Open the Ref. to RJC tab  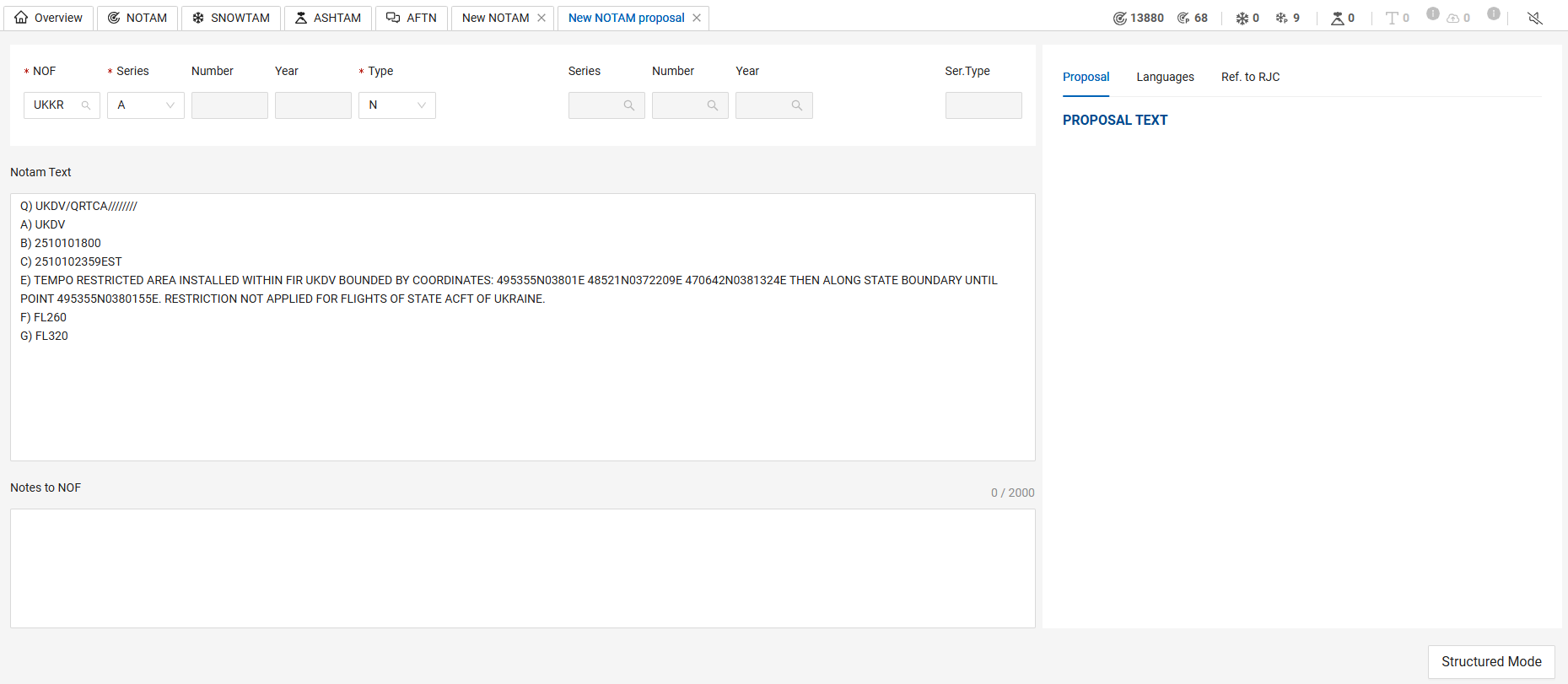point(1250,77)
